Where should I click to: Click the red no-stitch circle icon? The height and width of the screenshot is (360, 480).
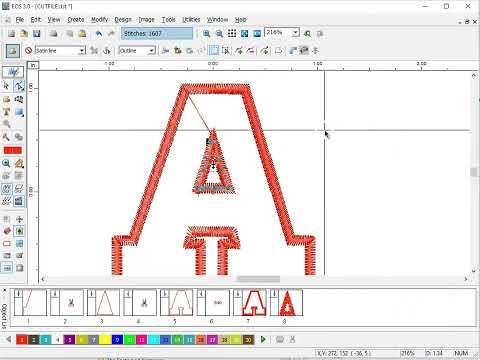click(28, 50)
